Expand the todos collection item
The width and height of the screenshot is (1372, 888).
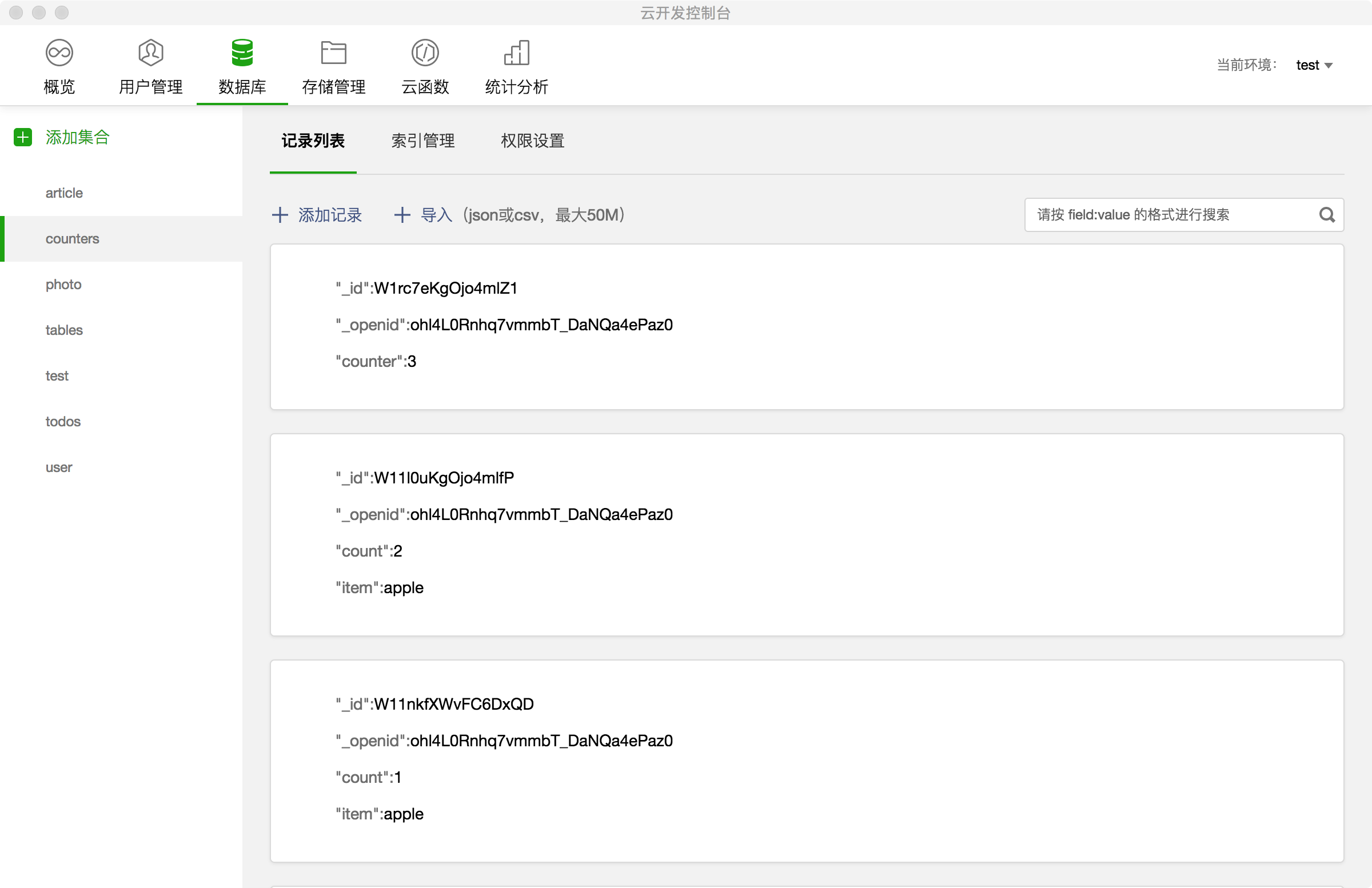62,421
